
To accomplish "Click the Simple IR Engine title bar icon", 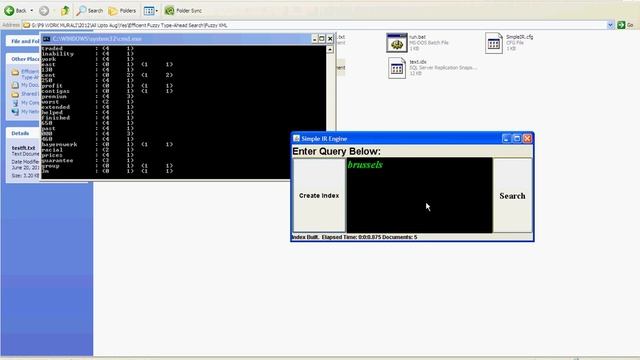I will pos(296,138).
